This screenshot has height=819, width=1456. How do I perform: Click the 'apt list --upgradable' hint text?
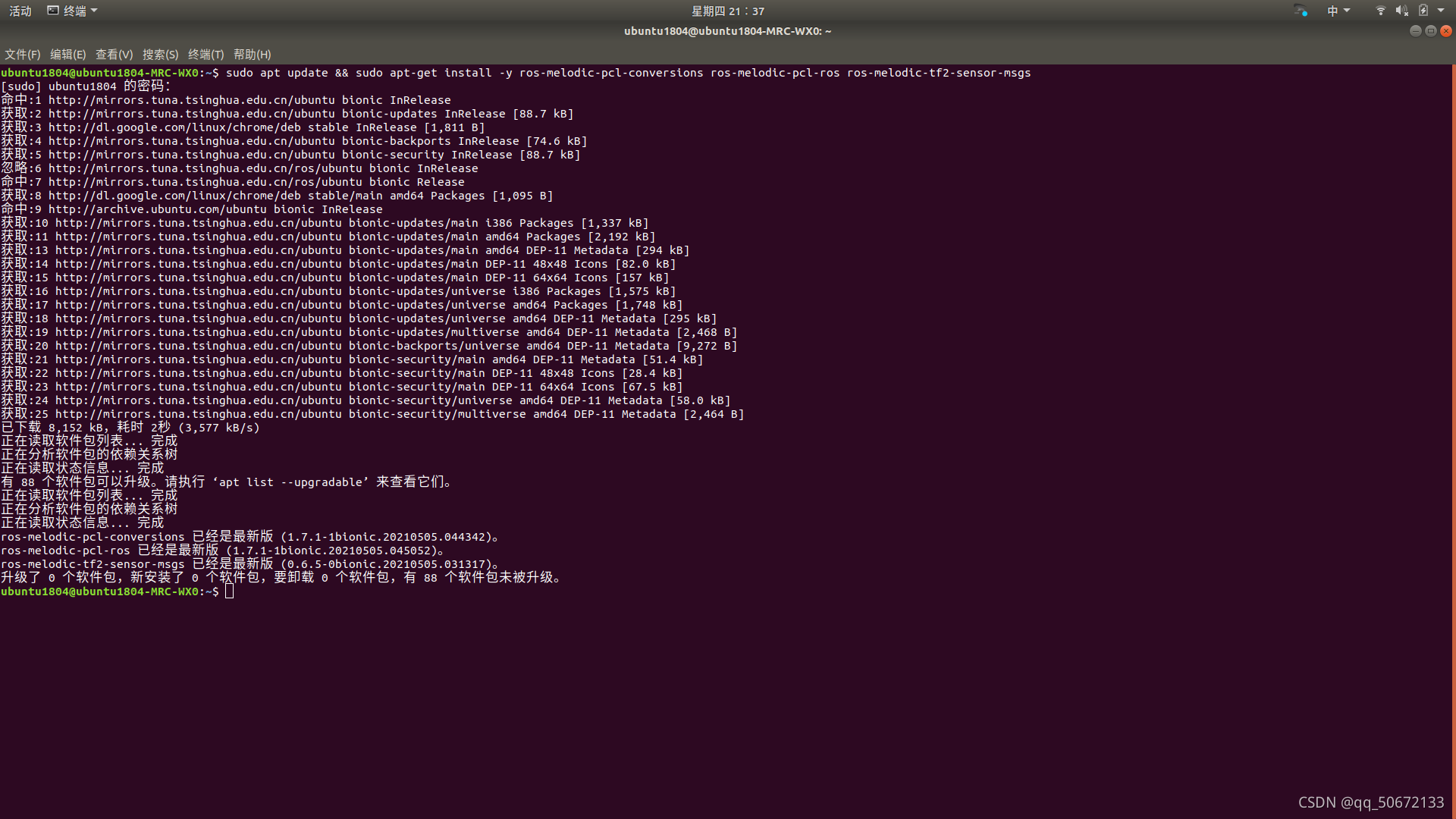point(290,482)
